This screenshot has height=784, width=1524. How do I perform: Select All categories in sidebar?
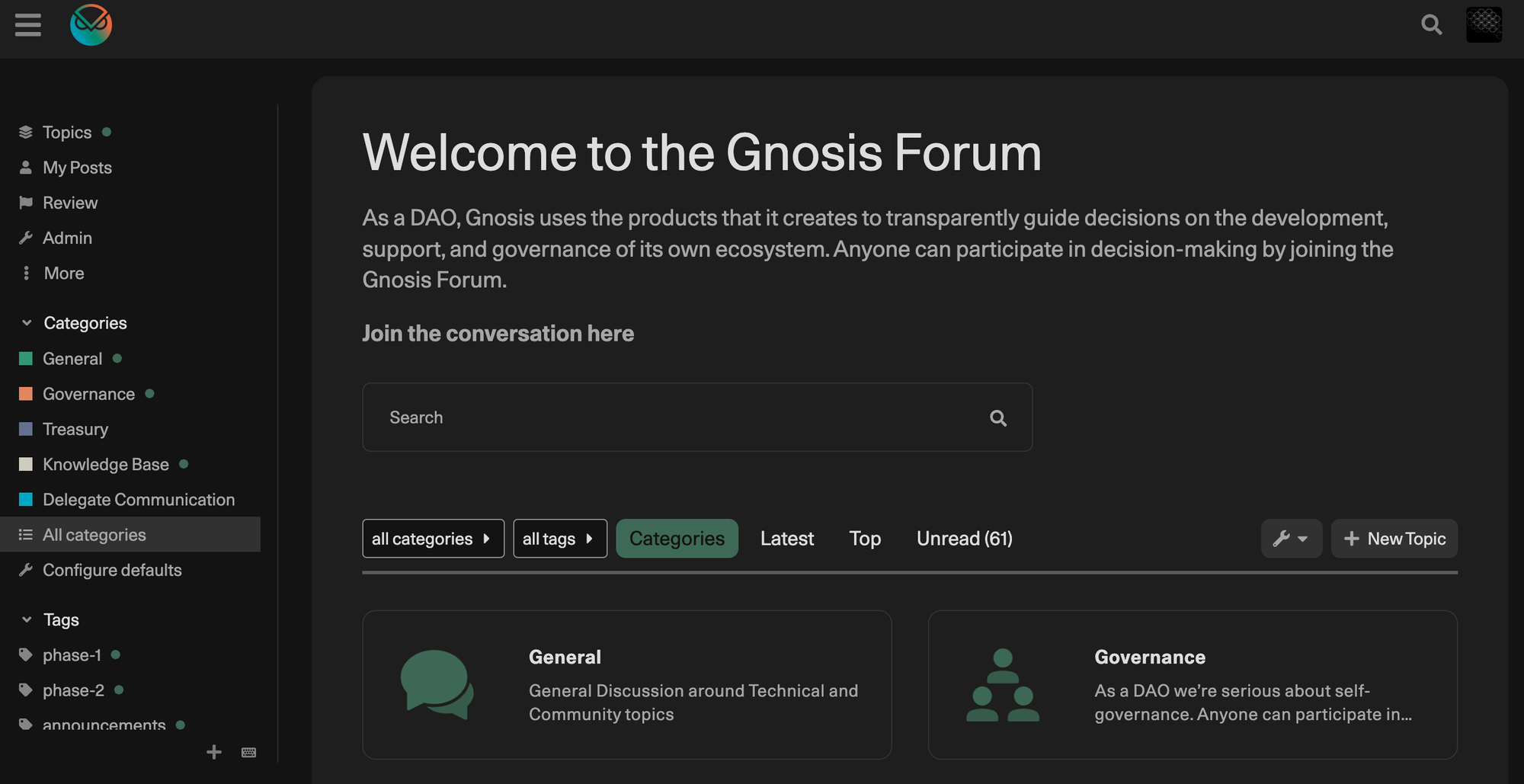[x=130, y=535]
